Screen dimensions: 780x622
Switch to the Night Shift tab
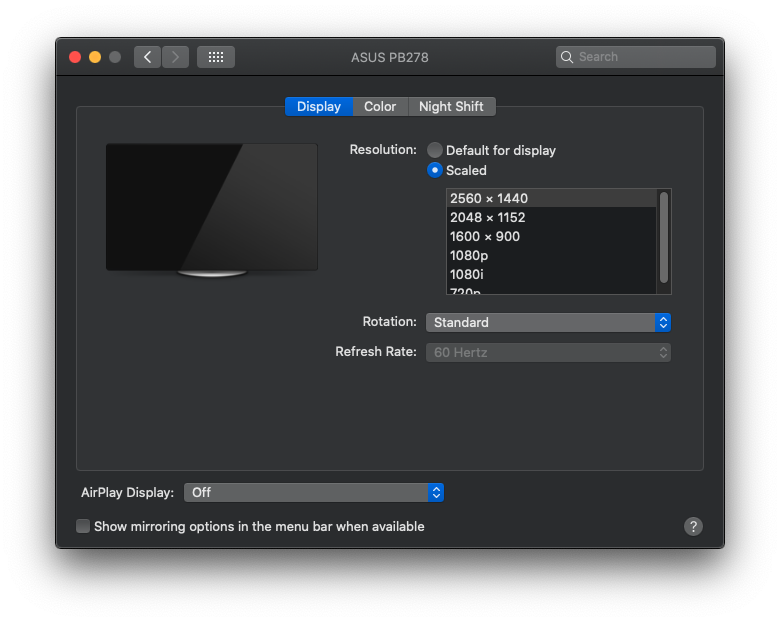pyautogui.click(x=451, y=106)
